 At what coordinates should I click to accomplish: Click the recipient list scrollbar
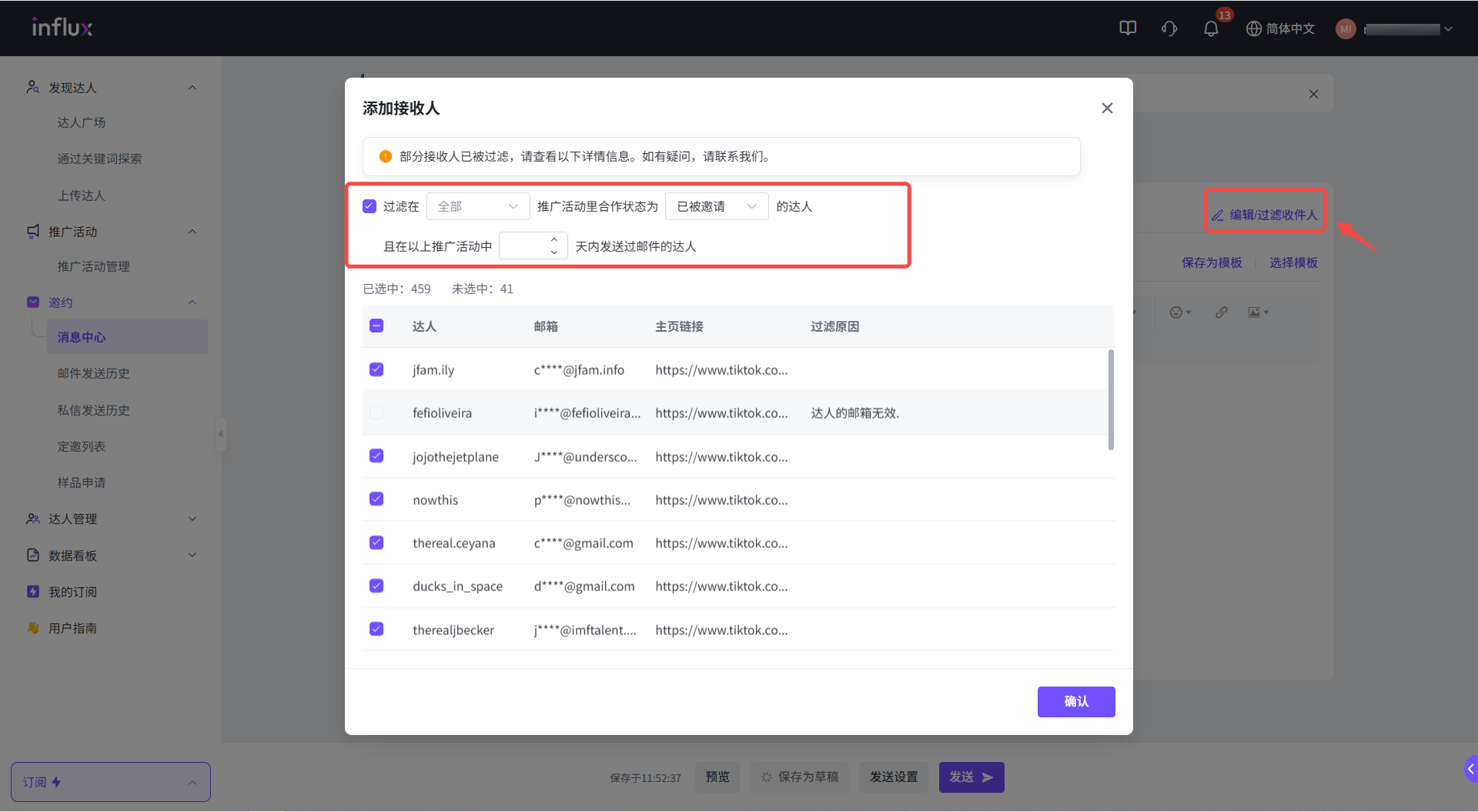pyautogui.click(x=1110, y=400)
